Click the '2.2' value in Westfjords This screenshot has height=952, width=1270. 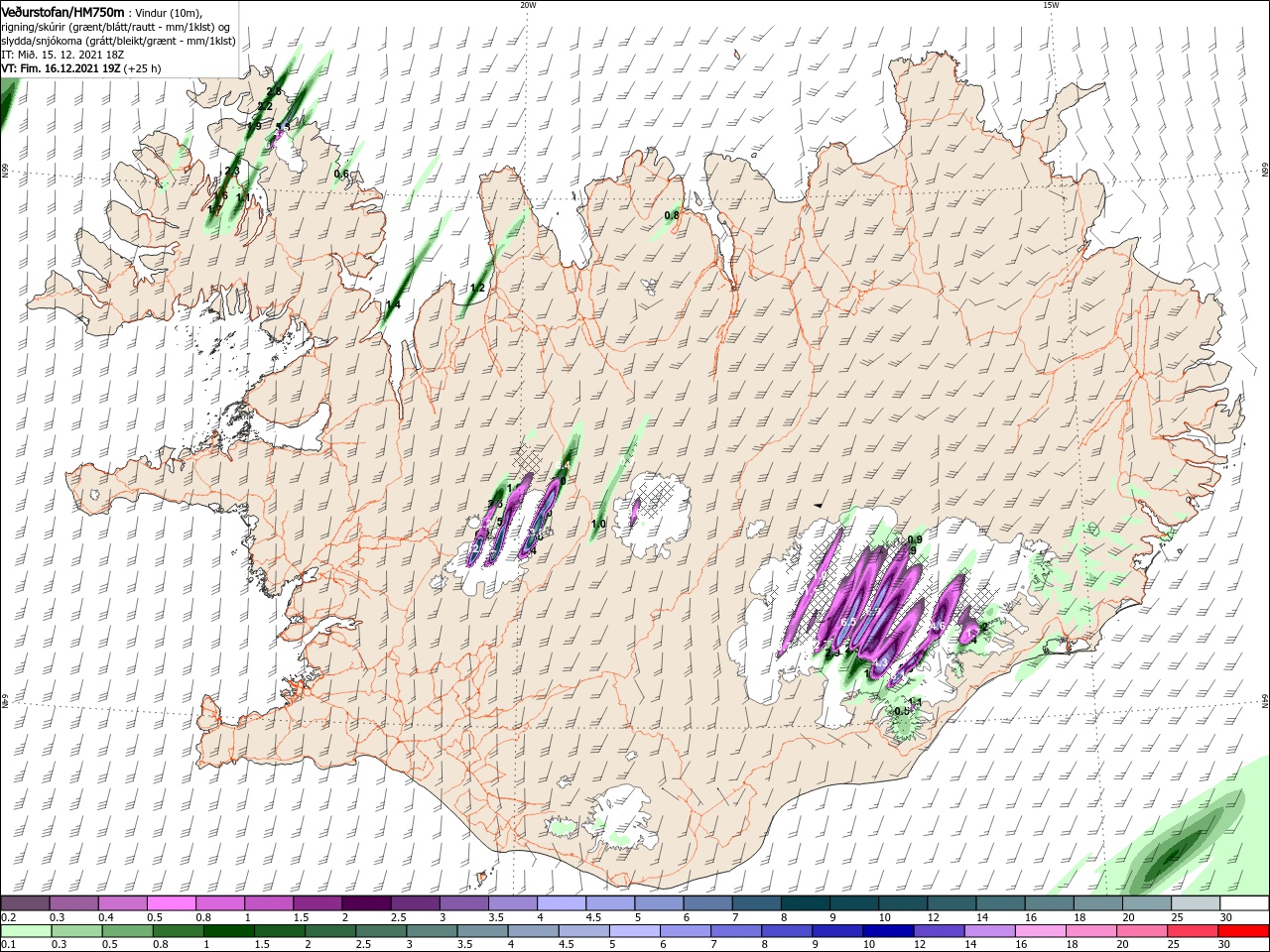click(265, 106)
